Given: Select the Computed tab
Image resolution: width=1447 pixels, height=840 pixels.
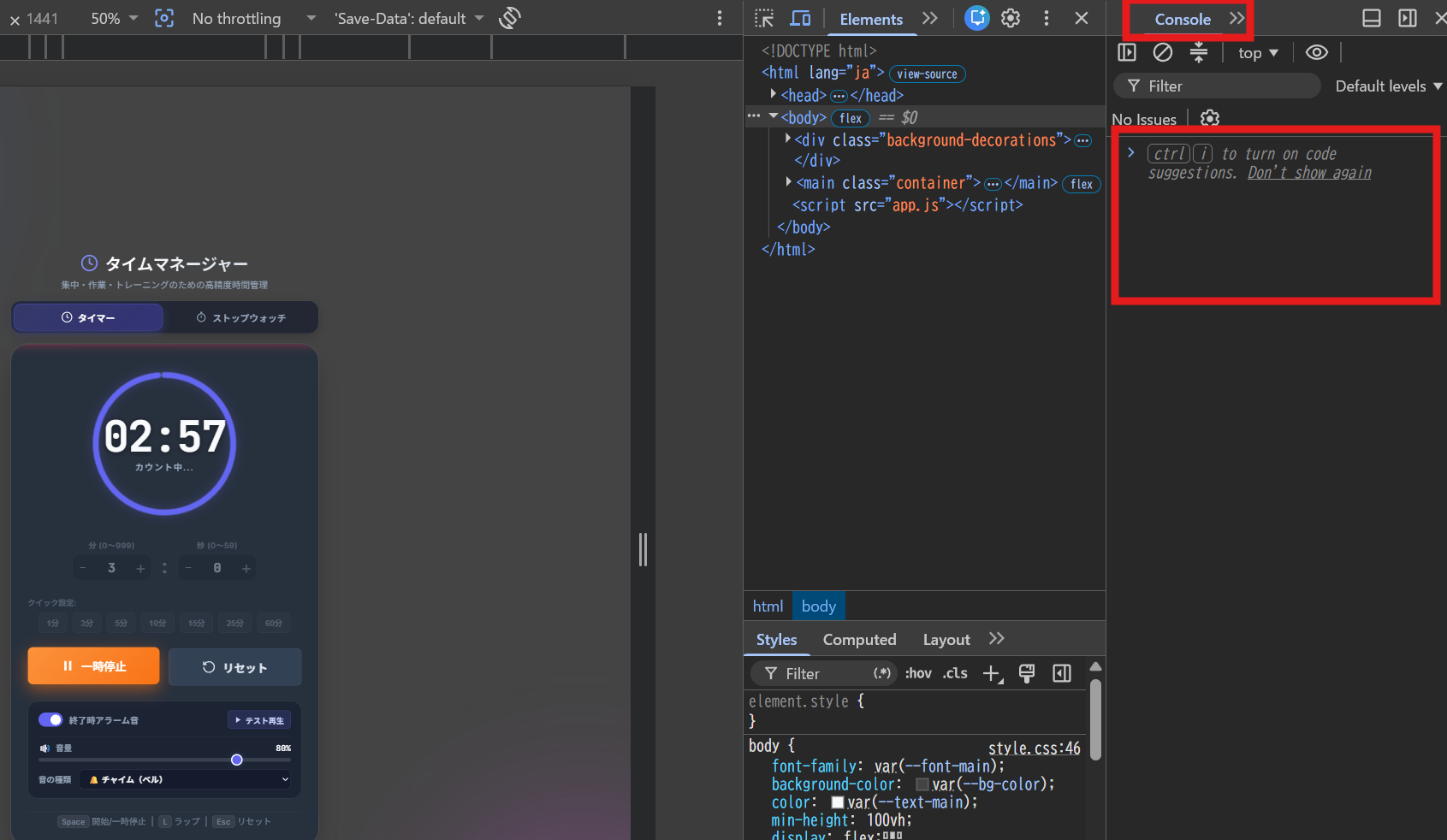Looking at the screenshot, I should click(x=859, y=639).
